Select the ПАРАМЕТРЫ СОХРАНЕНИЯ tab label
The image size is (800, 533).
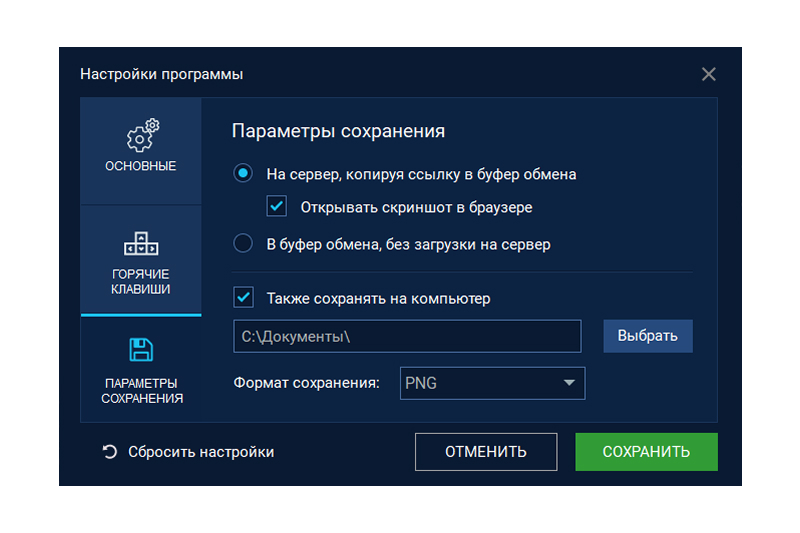141,390
